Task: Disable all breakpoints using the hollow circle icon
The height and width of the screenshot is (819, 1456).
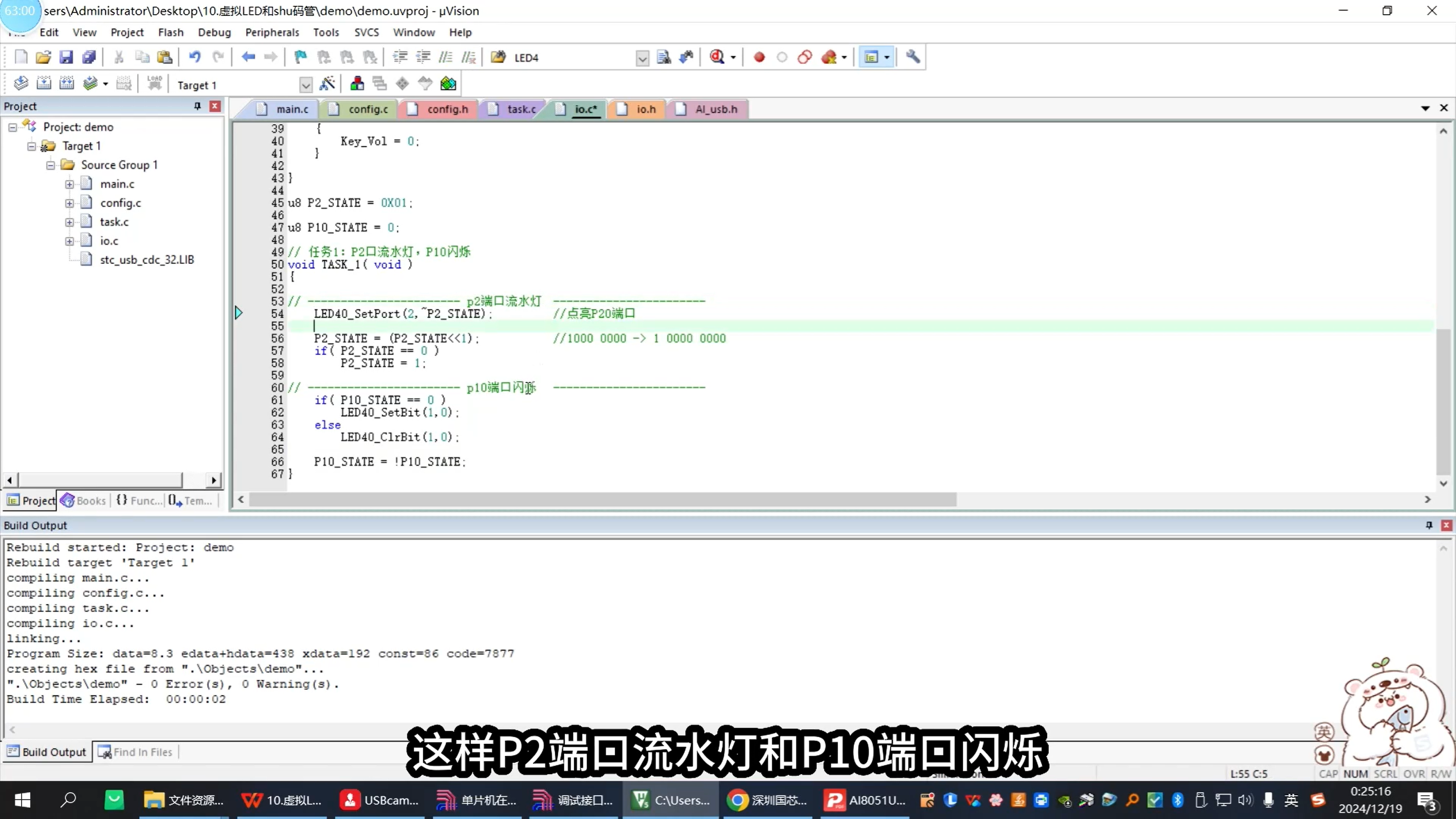Action: click(x=782, y=57)
